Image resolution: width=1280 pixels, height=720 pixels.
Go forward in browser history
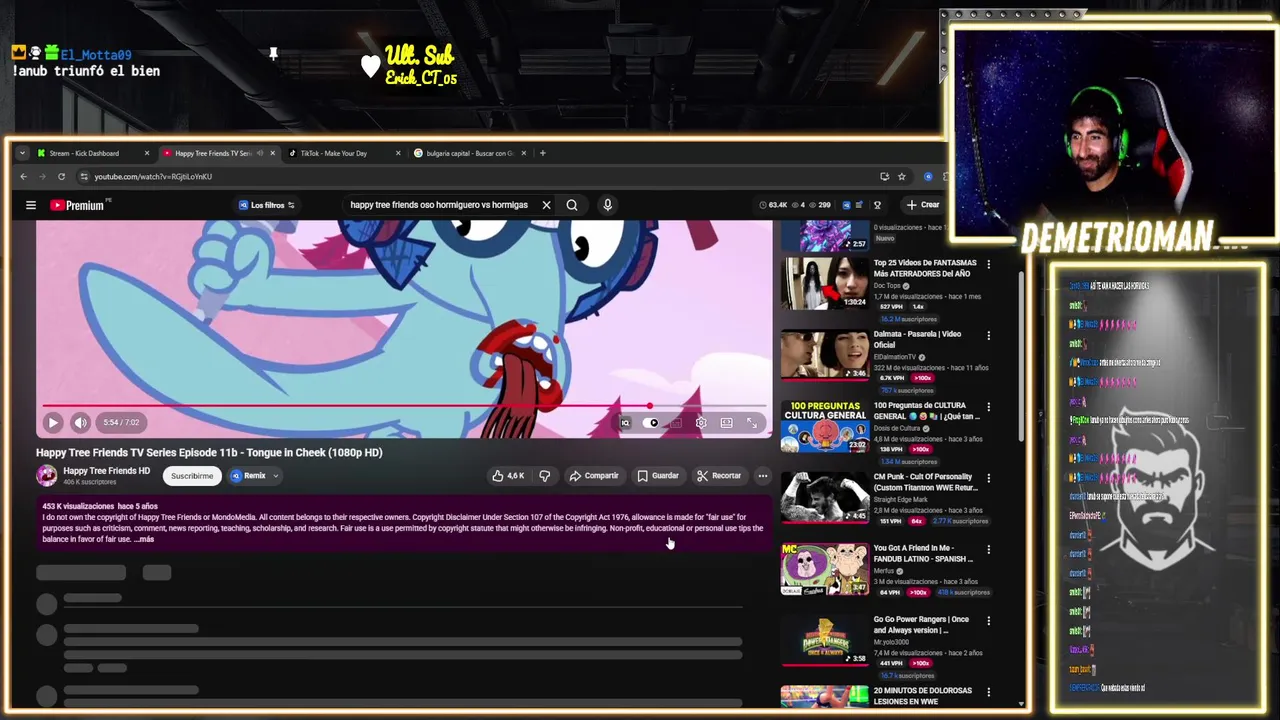click(x=42, y=177)
